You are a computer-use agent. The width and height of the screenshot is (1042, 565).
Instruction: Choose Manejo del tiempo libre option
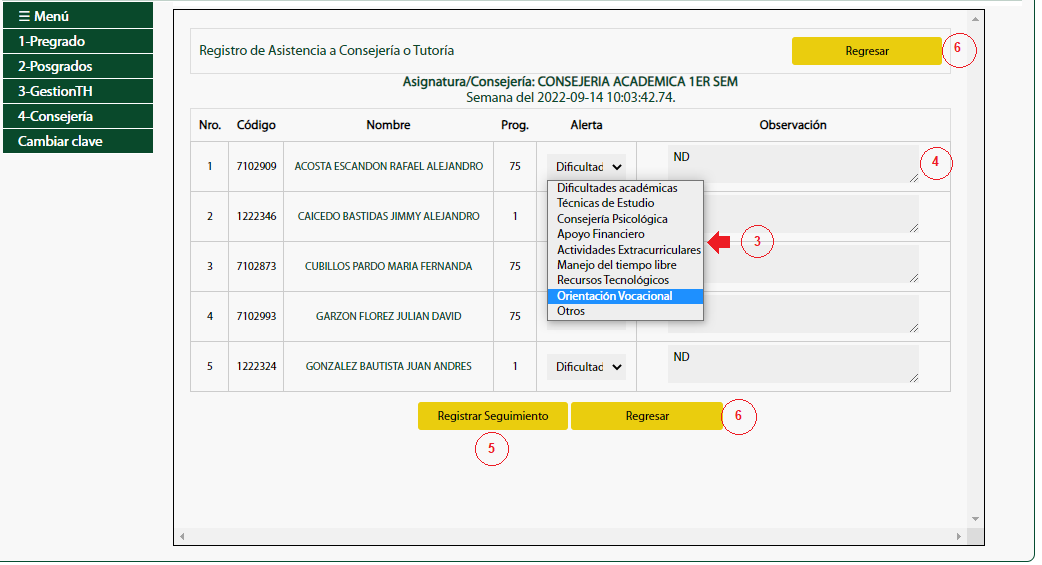pos(625,265)
